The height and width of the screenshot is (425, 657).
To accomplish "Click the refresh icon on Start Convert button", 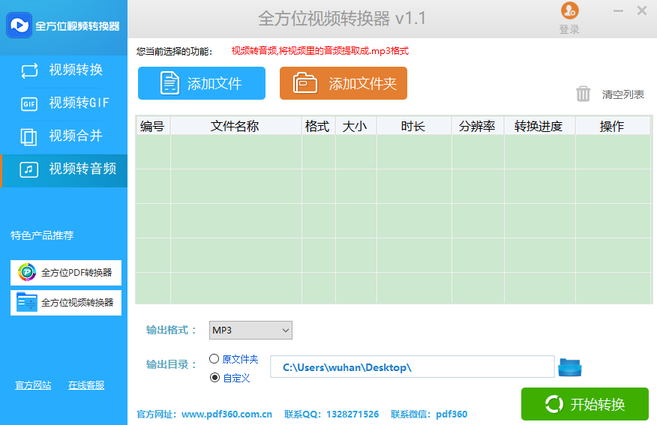I will point(554,404).
